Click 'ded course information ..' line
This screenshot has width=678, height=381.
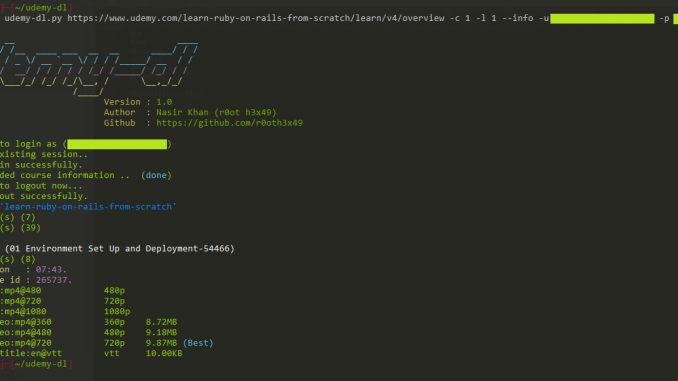coord(64,175)
